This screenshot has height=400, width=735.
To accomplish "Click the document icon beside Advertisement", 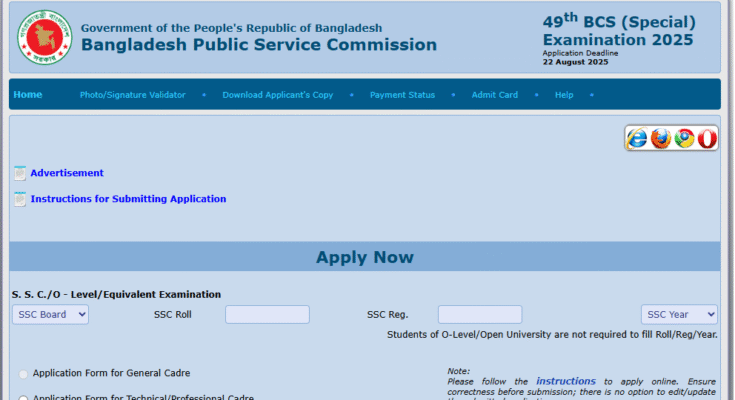I will pos(20,173).
